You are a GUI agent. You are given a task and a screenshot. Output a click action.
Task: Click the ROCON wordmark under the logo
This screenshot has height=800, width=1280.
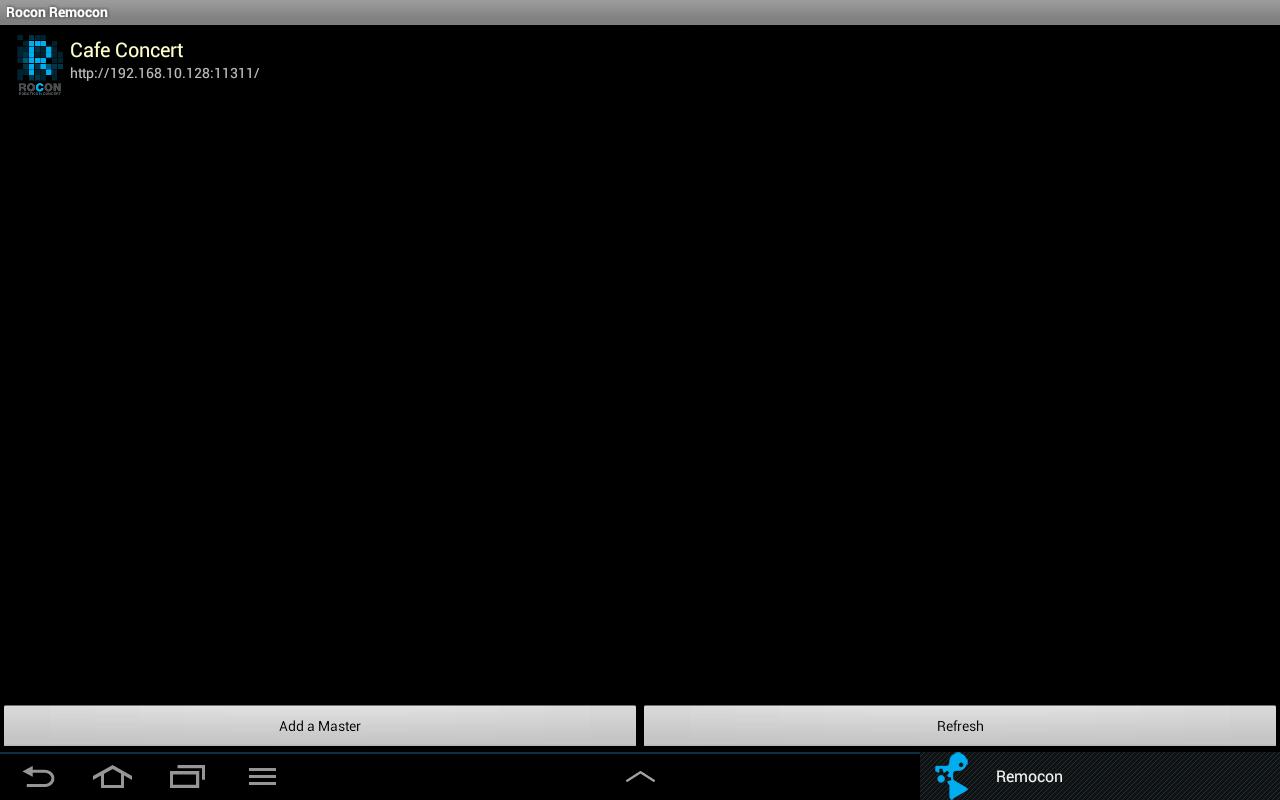pos(39,88)
